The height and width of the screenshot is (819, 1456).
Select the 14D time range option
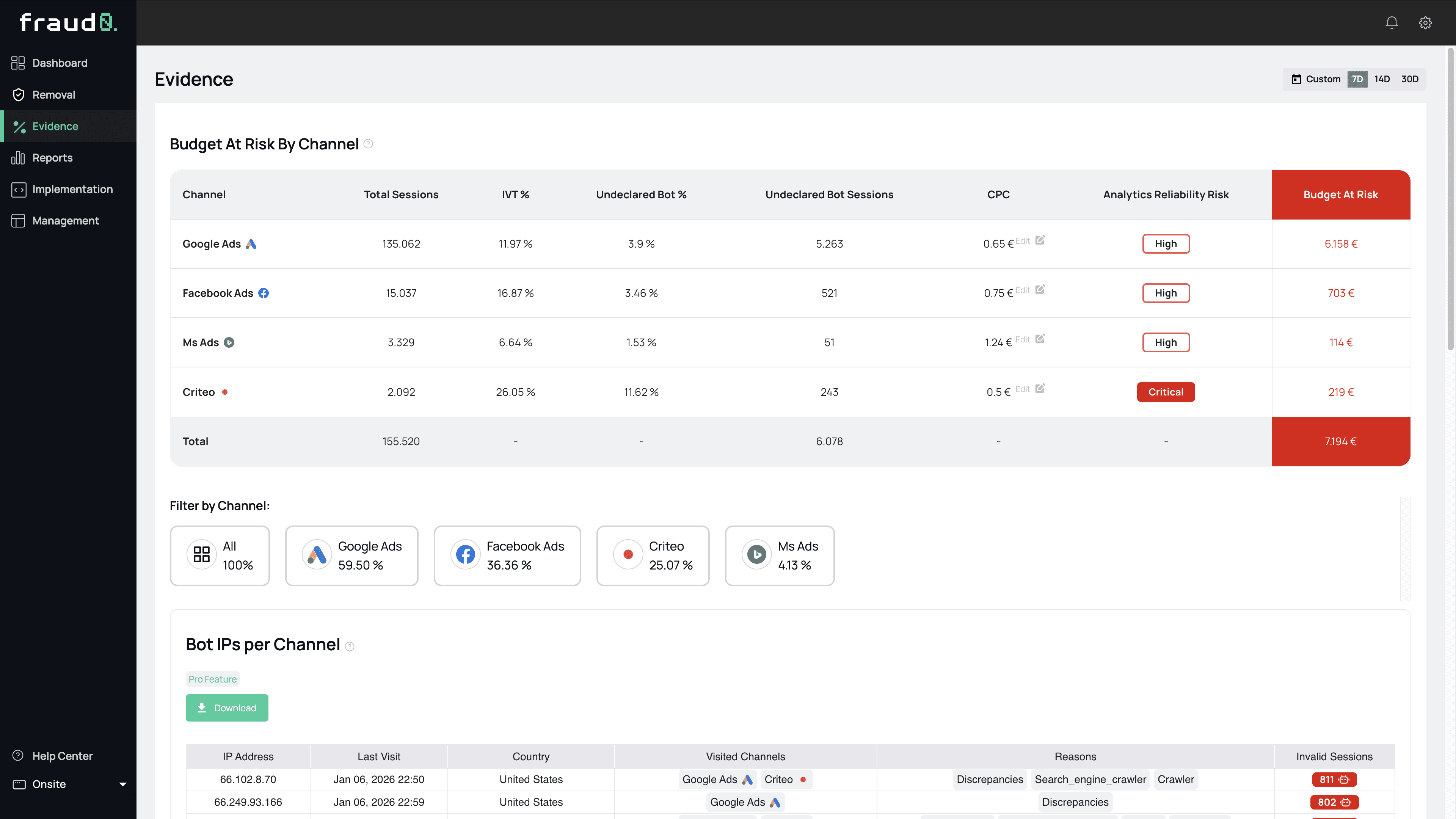(x=1382, y=79)
